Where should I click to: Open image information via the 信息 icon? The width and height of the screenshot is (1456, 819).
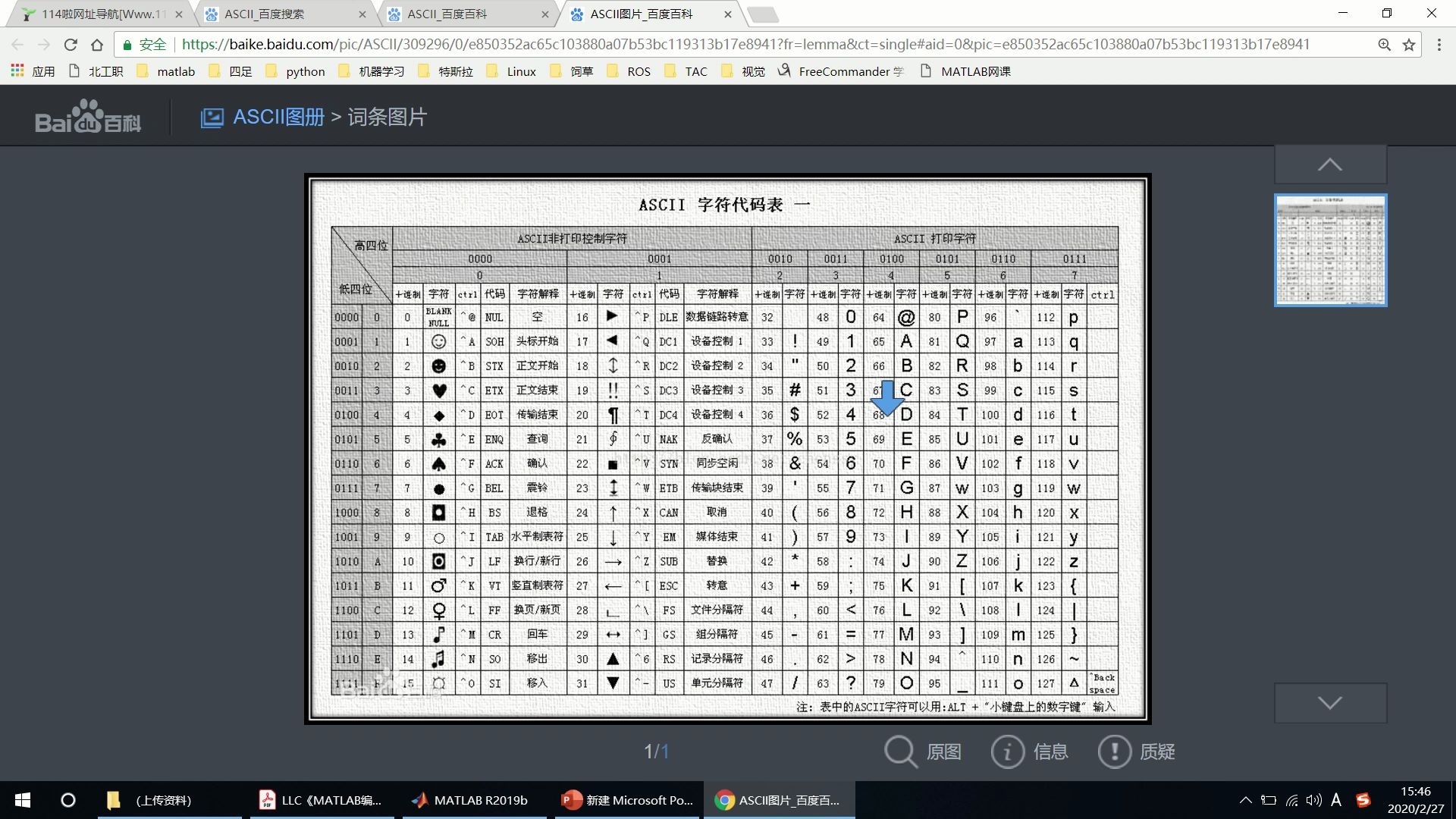point(1007,752)
